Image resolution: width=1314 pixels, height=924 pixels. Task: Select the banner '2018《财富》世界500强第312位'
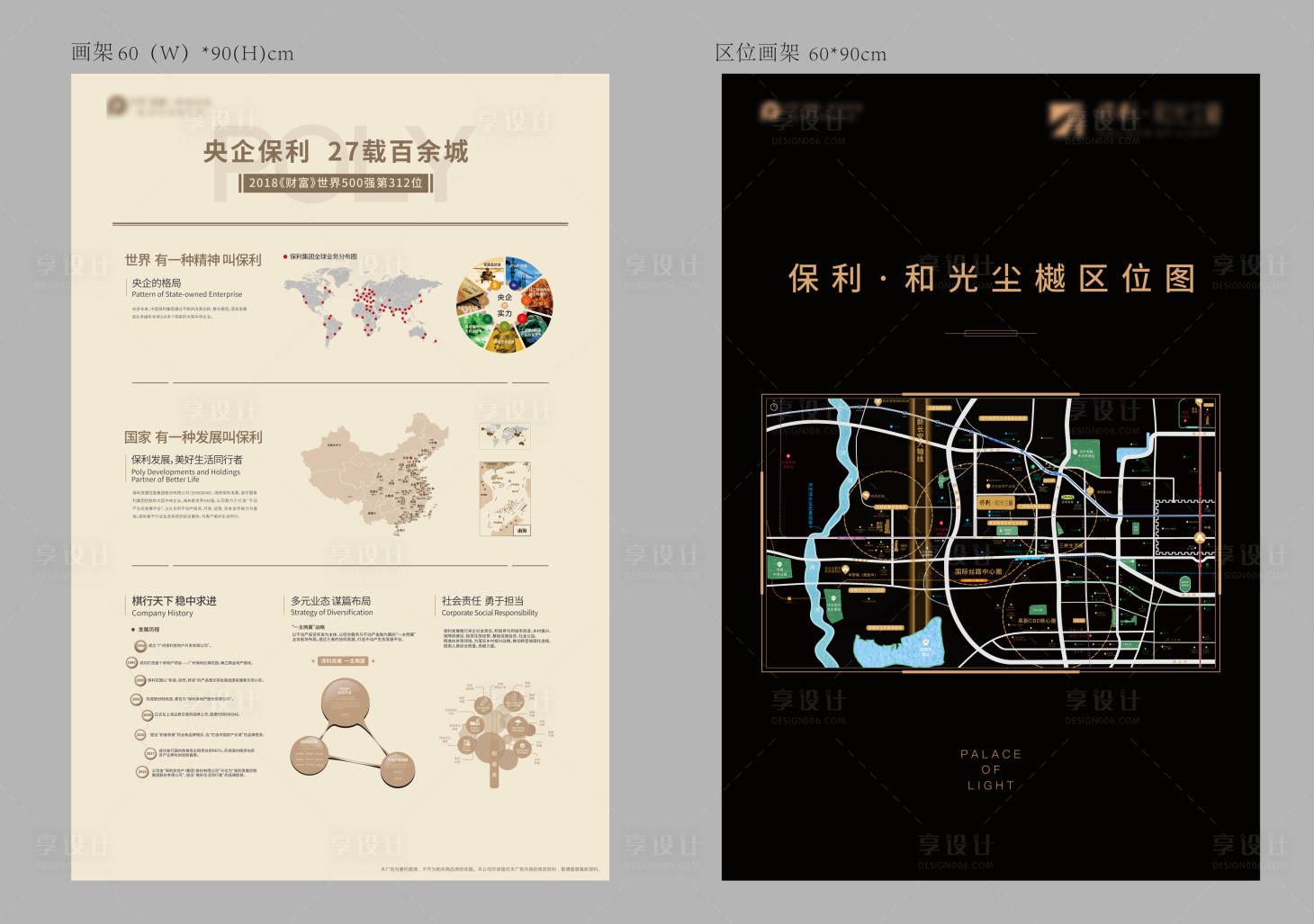(x=336, y=183)
